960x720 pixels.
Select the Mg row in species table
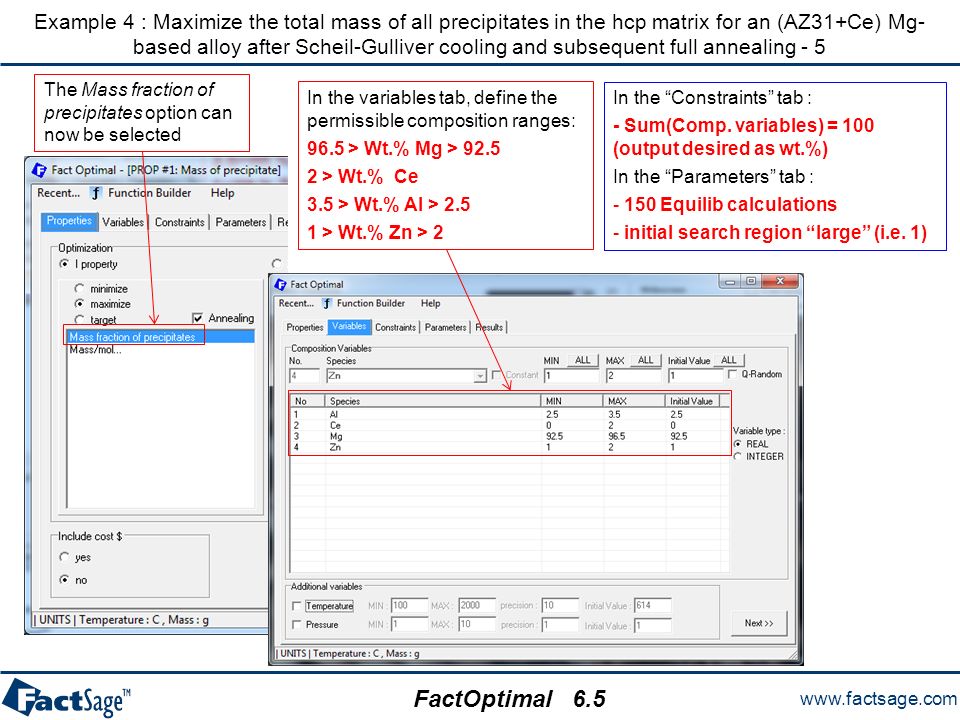[x=510, y=437]
